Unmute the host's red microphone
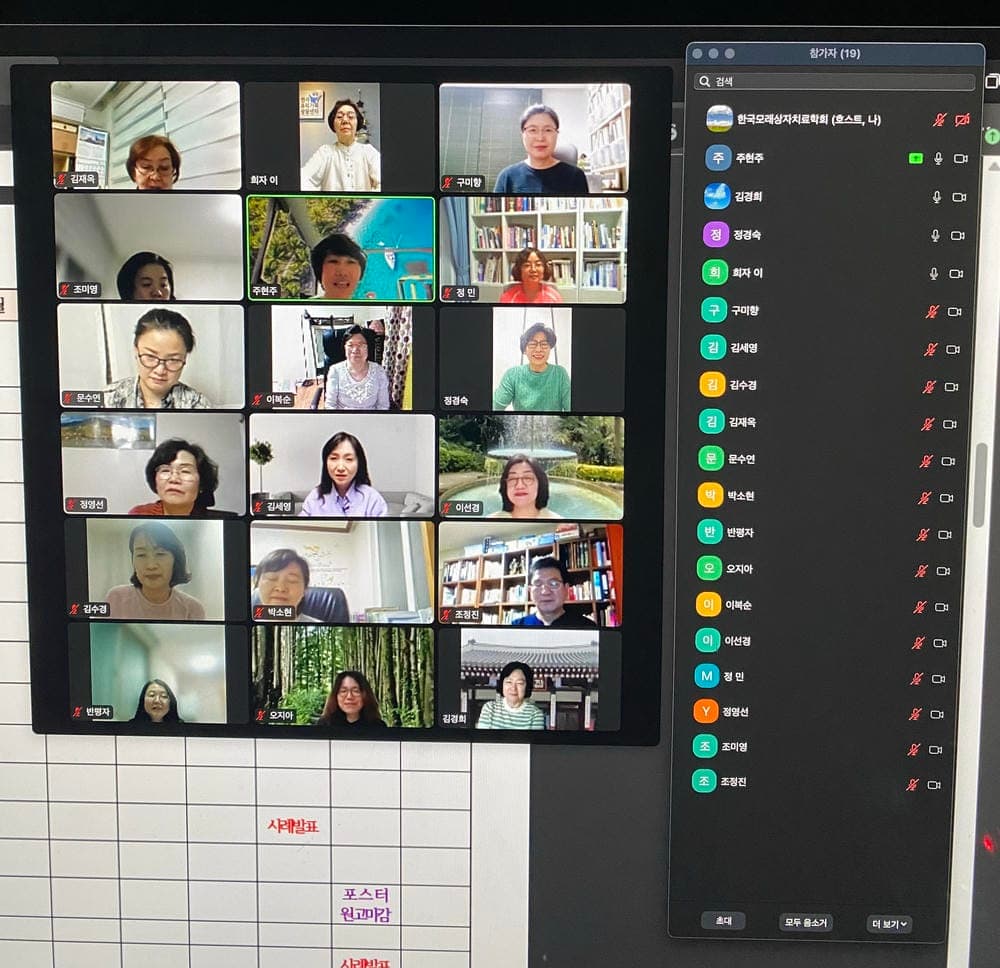The width and height of the screenshot is (1000, 968). point(939,120)
